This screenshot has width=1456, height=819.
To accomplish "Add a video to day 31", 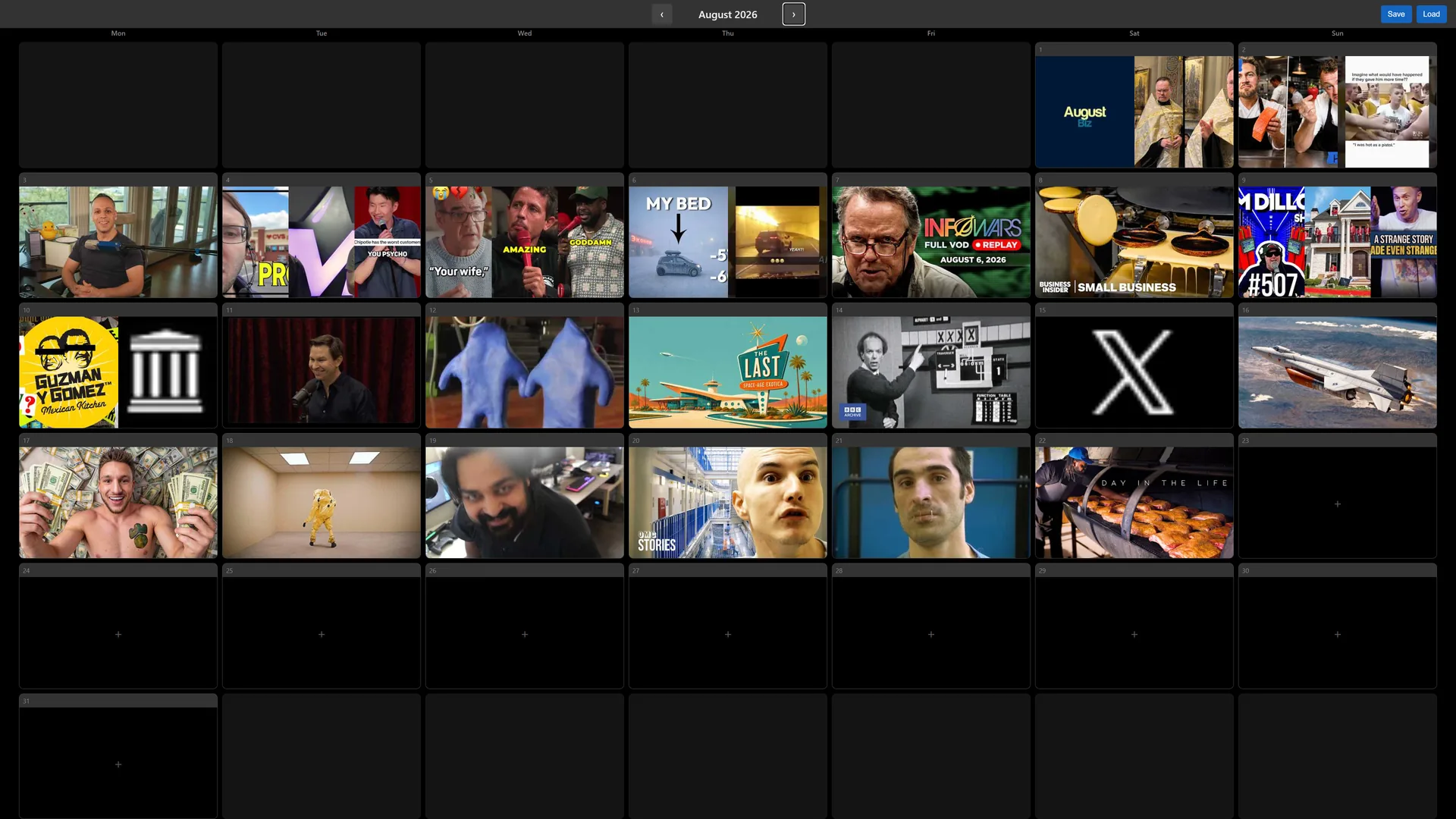I will pyautogui.click(x=118, y=764).
